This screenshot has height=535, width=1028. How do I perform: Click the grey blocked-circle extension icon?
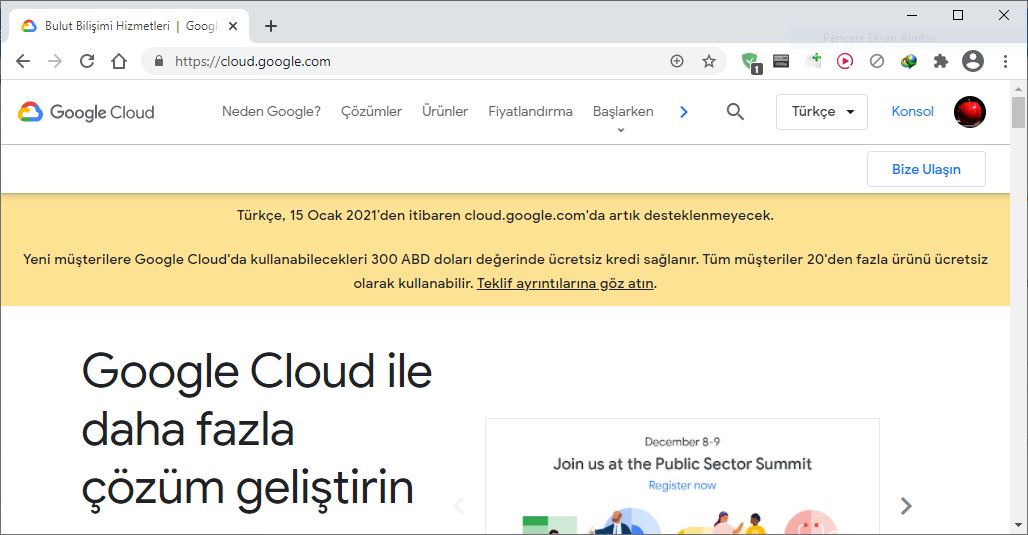coord(877,61)
